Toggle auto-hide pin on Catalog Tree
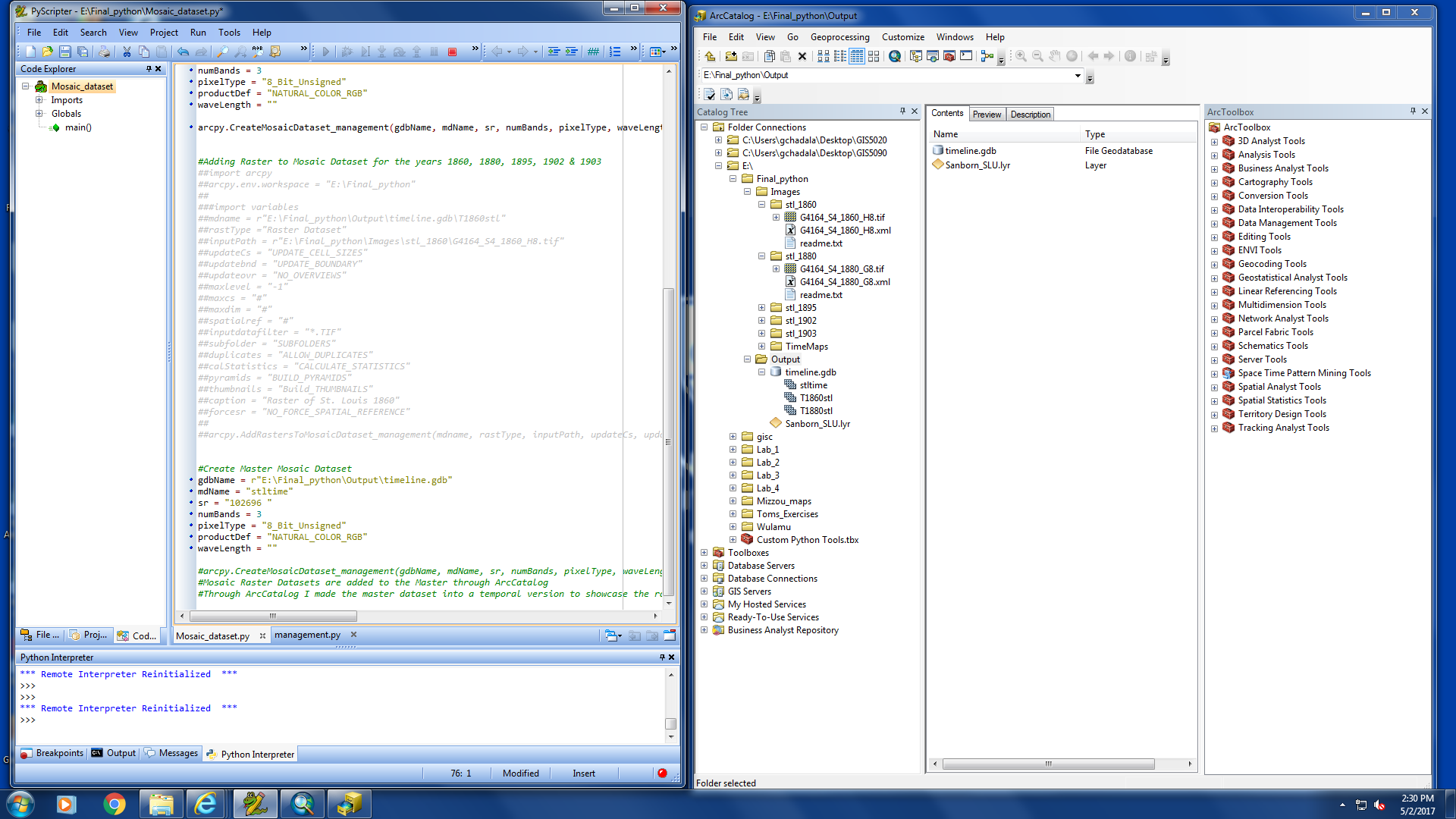The width and height of the screenshot is (1456, 819). [902, 111]
